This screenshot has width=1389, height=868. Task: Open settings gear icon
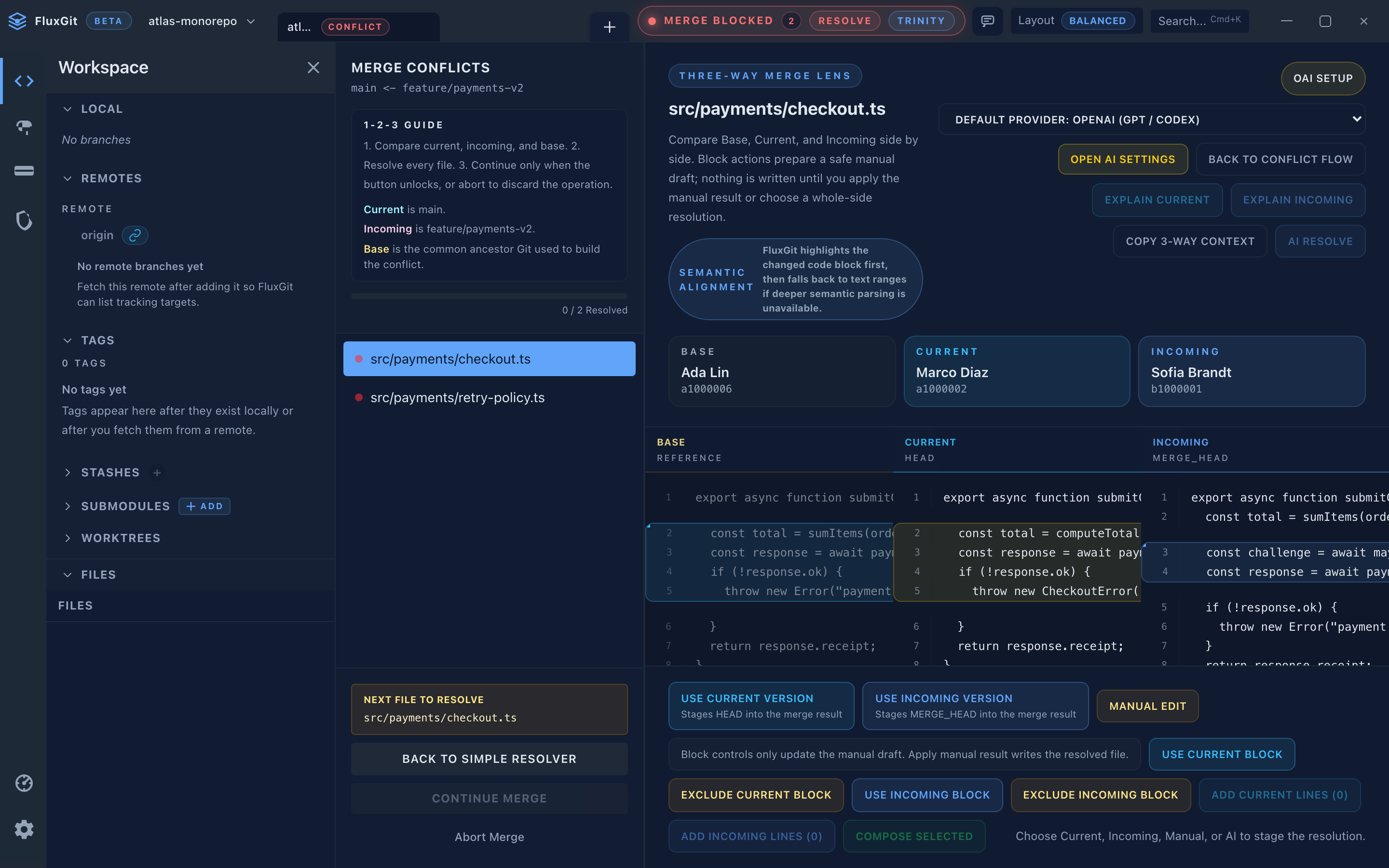(x=24, y=829)
